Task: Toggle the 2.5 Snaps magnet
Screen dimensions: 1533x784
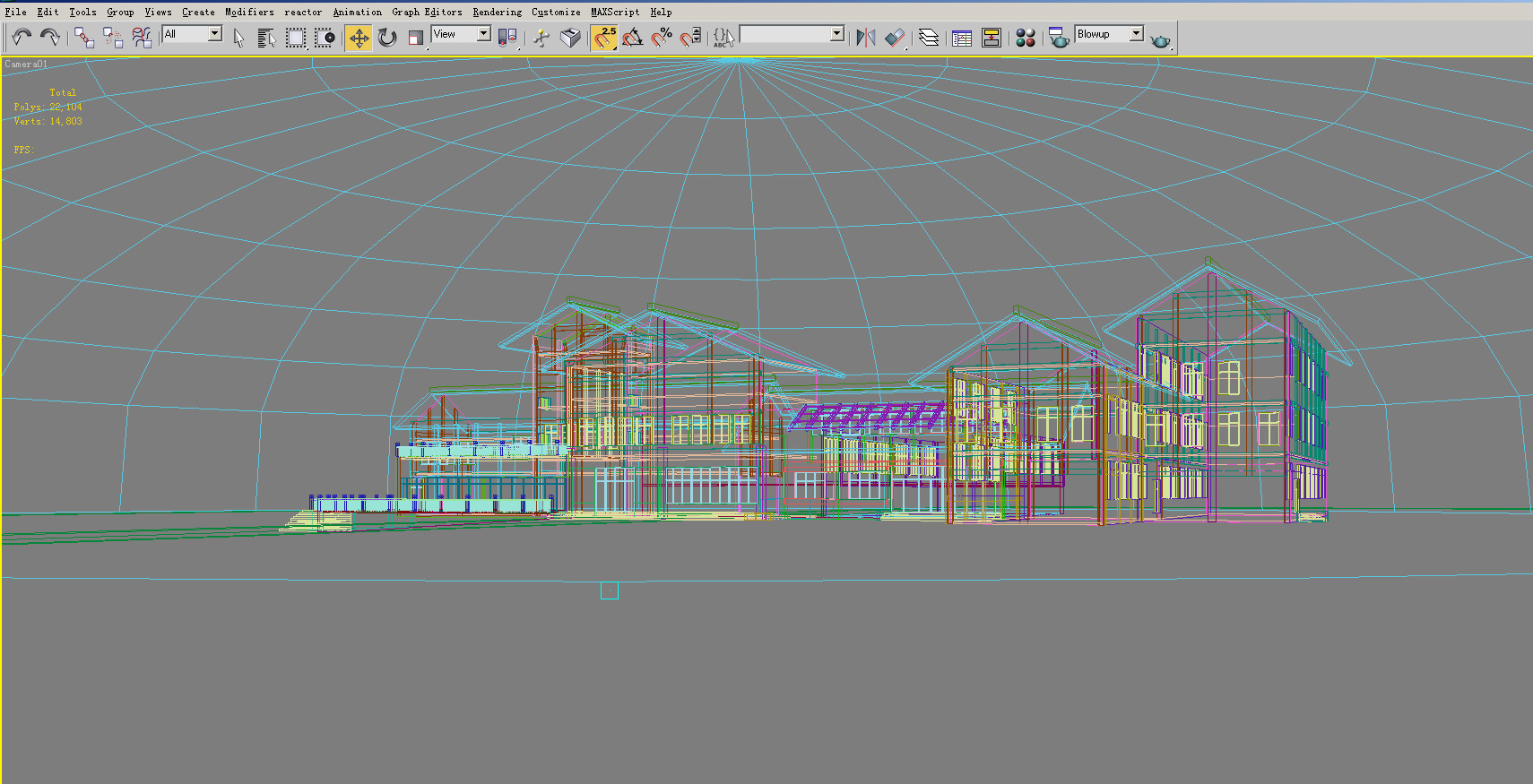Action: click(604, 38)
